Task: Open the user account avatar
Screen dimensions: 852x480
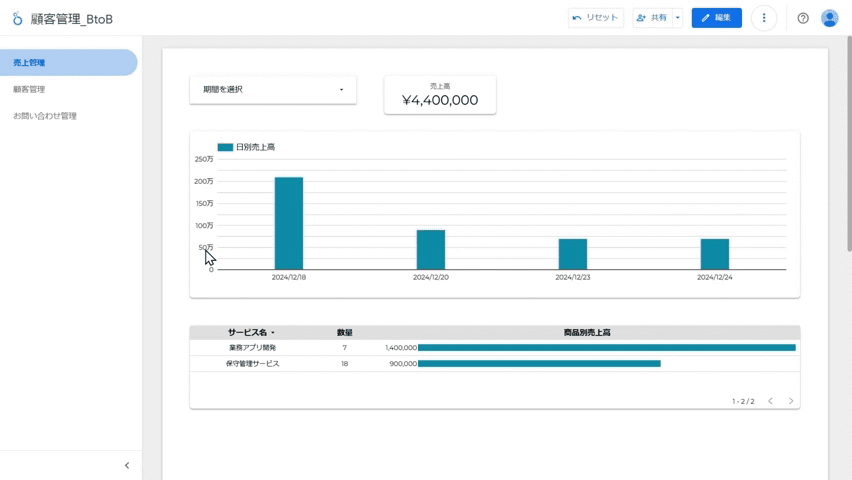Action: tap(829, 18)
